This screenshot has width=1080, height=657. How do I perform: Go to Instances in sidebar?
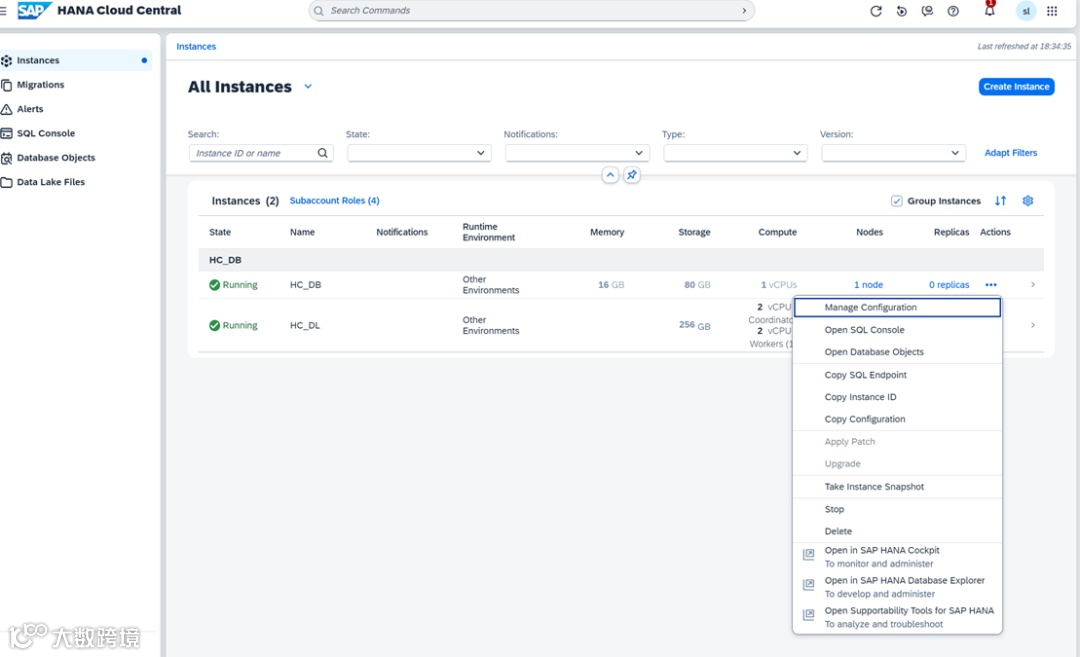pyautogui.click(x=76, y=61)
